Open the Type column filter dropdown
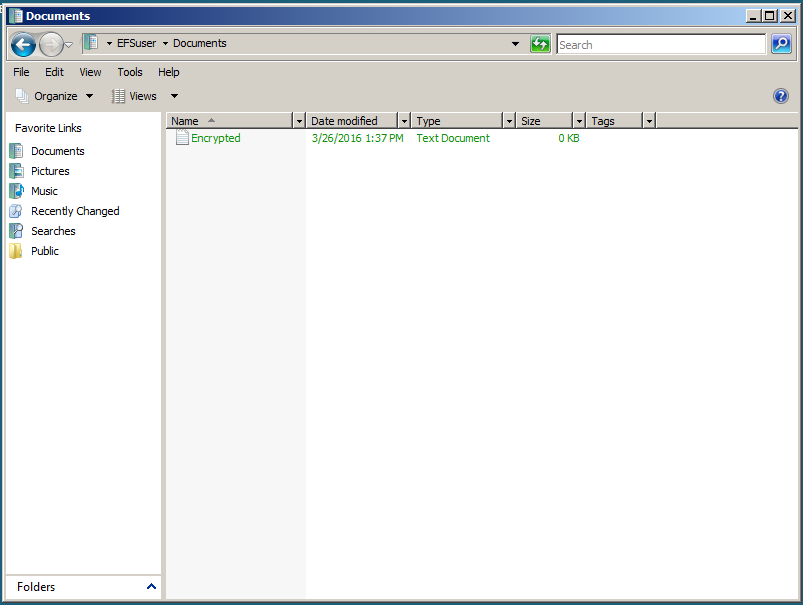The height and width of the screenshot is (605, 803). click(510, 121)
